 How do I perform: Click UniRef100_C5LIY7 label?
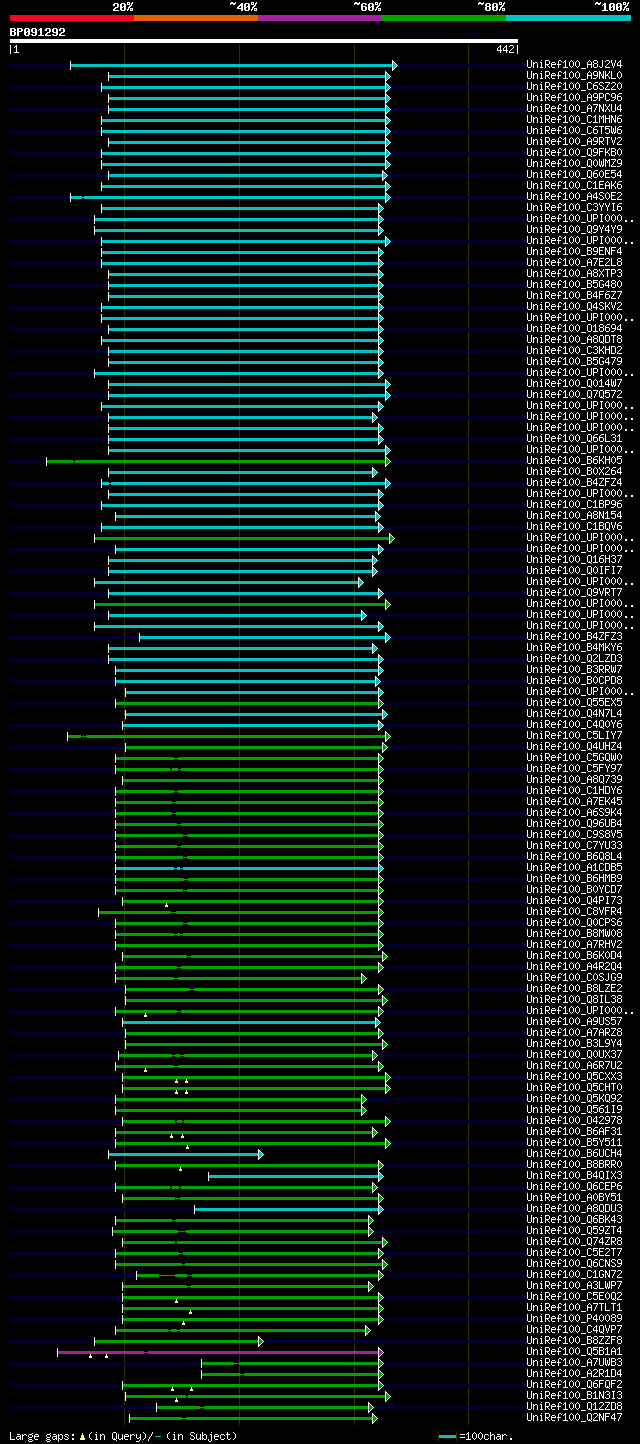tap(574, 735)
